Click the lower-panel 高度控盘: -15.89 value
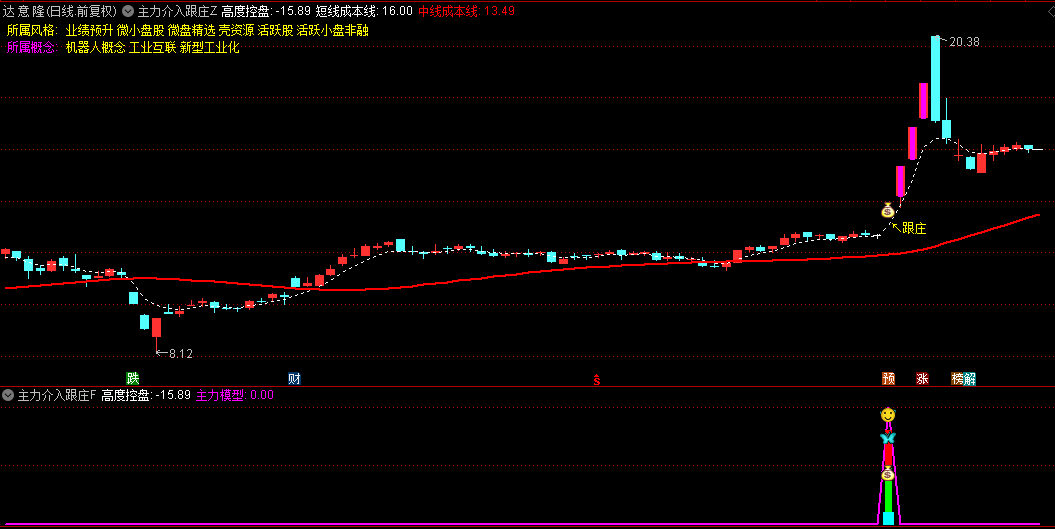Viewport: 1055px width, 529px height. coord(146,395)
